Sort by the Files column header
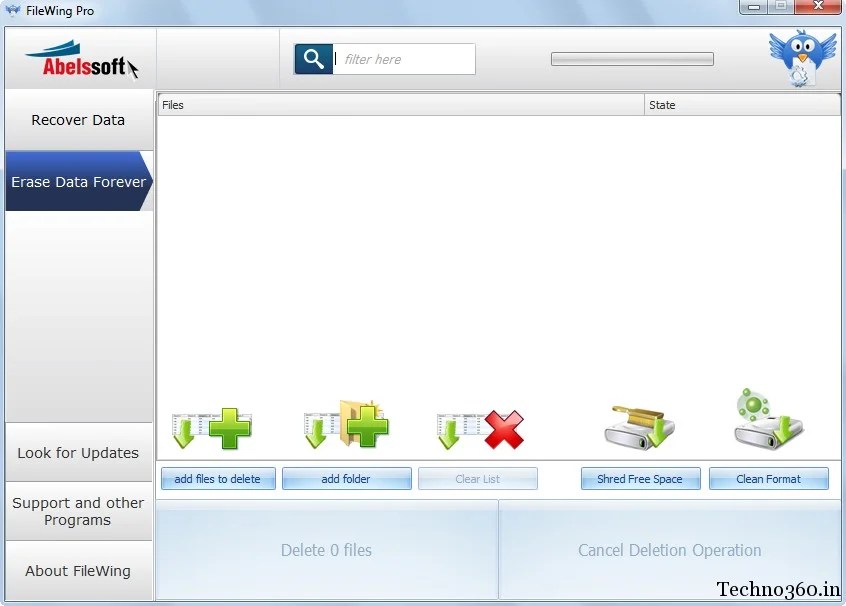Screen dimensions: 846x606 coord(401,105)
